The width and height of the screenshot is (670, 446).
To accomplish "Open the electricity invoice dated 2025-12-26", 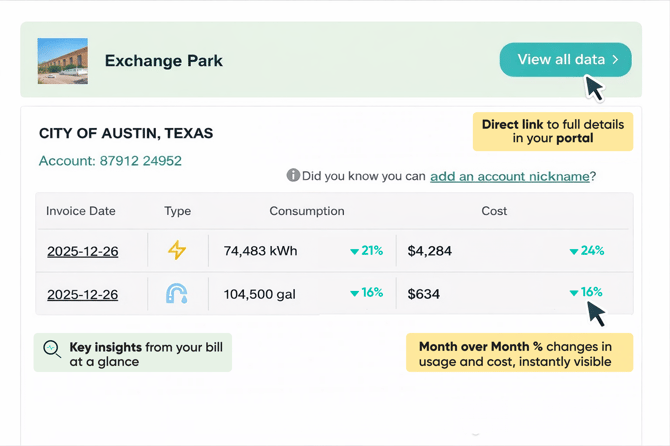I will click(x=82, y=251).
